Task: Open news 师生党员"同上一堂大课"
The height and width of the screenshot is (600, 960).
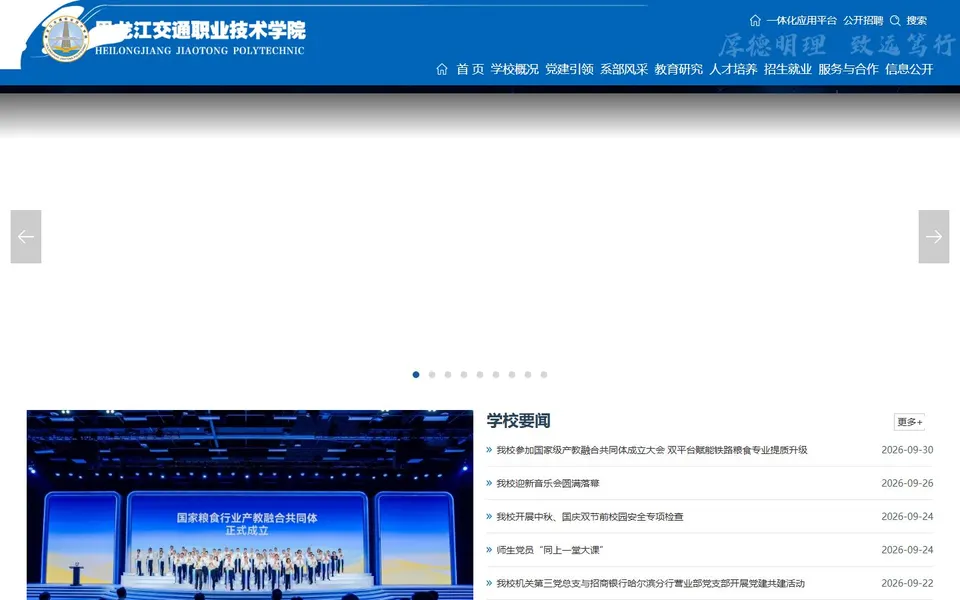Action: pos(550,550)
